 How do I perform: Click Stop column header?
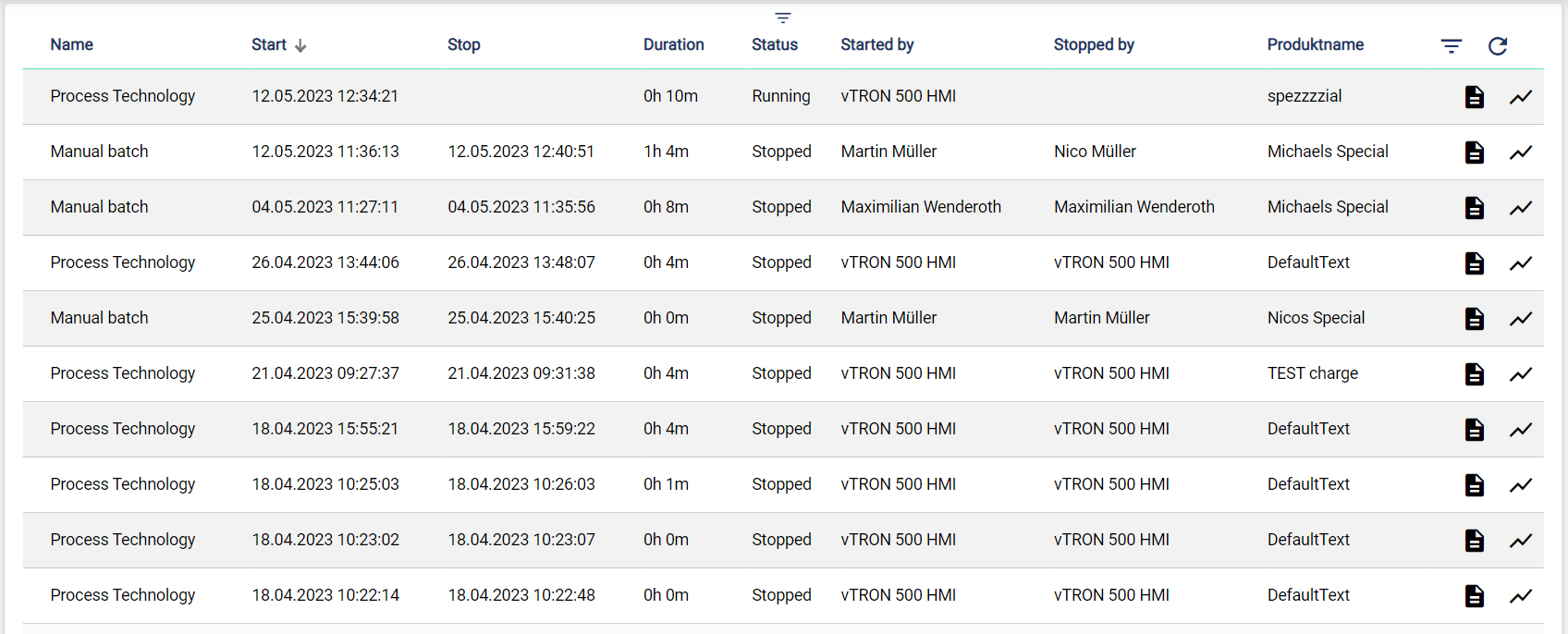[x=463, y=44]
